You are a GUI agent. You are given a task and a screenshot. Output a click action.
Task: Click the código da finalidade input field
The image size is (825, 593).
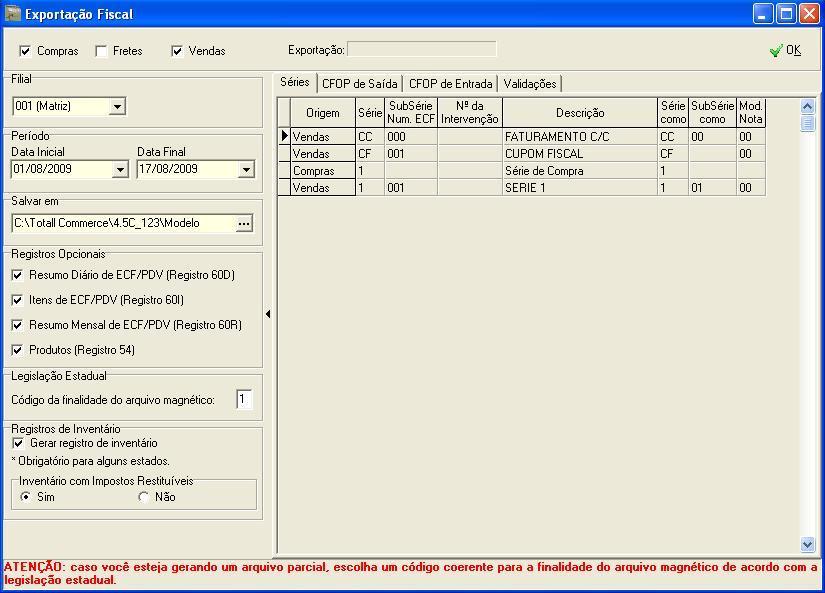pyautogui.click(x=243, y=400)
